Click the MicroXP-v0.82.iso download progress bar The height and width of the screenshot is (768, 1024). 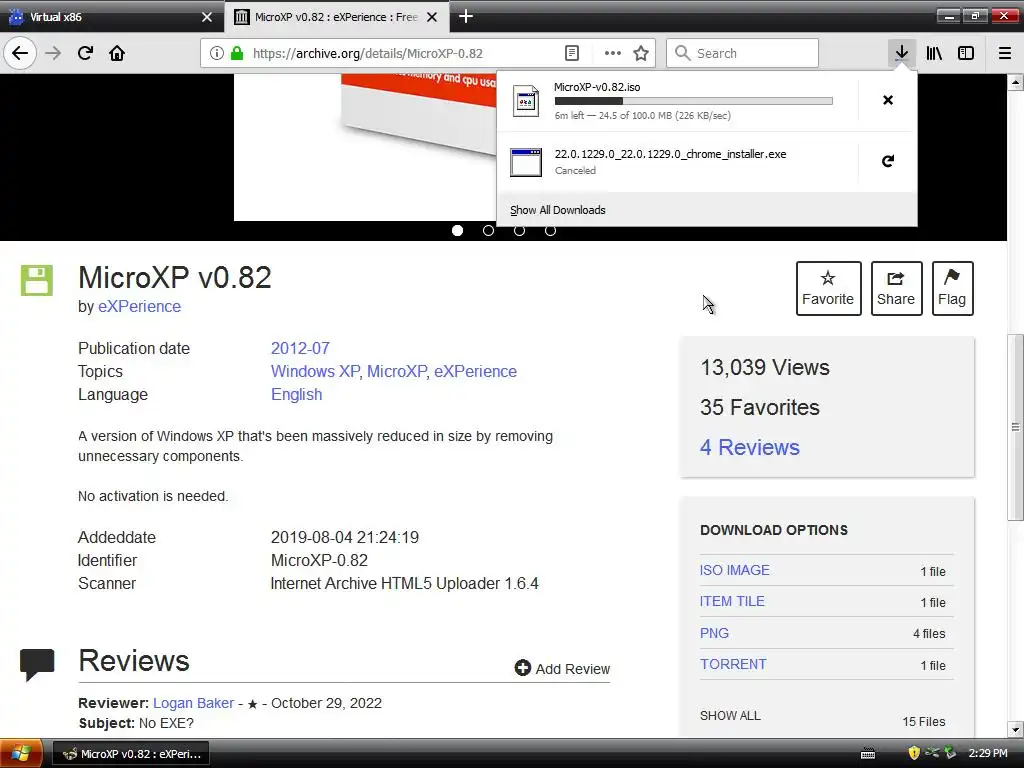tap(694, 101)
